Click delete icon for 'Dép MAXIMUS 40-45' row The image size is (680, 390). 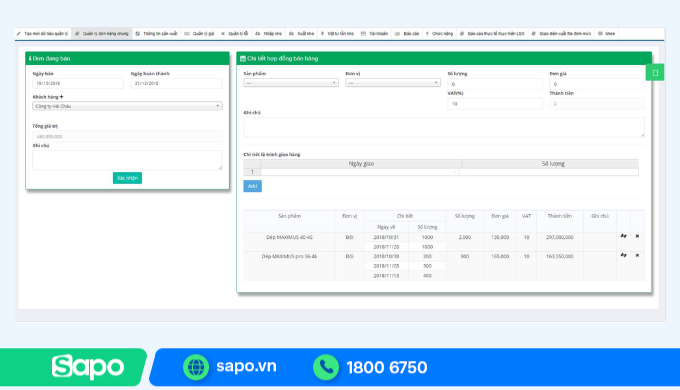coord(637,236)
